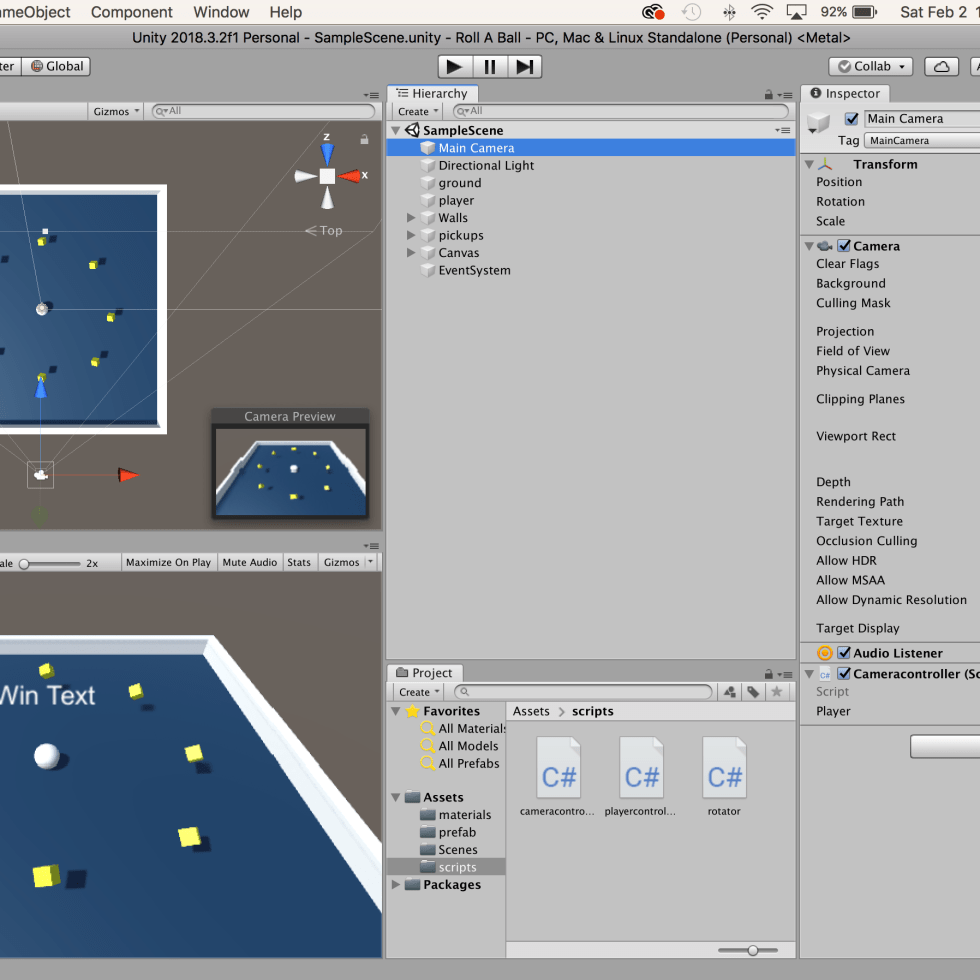This screenshot has height=980, width=980.
Task: Open the Collab dropdown
Action: coord(870,66)
